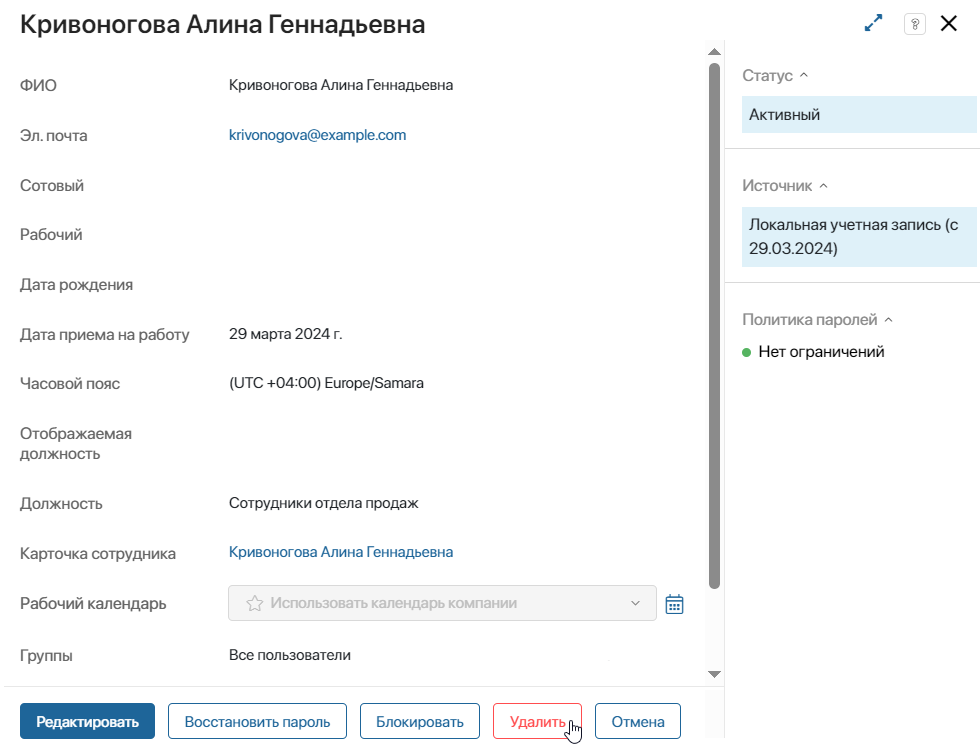Viewport: 980px width, 753px height.
Task: Click the Дата приема на работу label
Action: (104, 334)
